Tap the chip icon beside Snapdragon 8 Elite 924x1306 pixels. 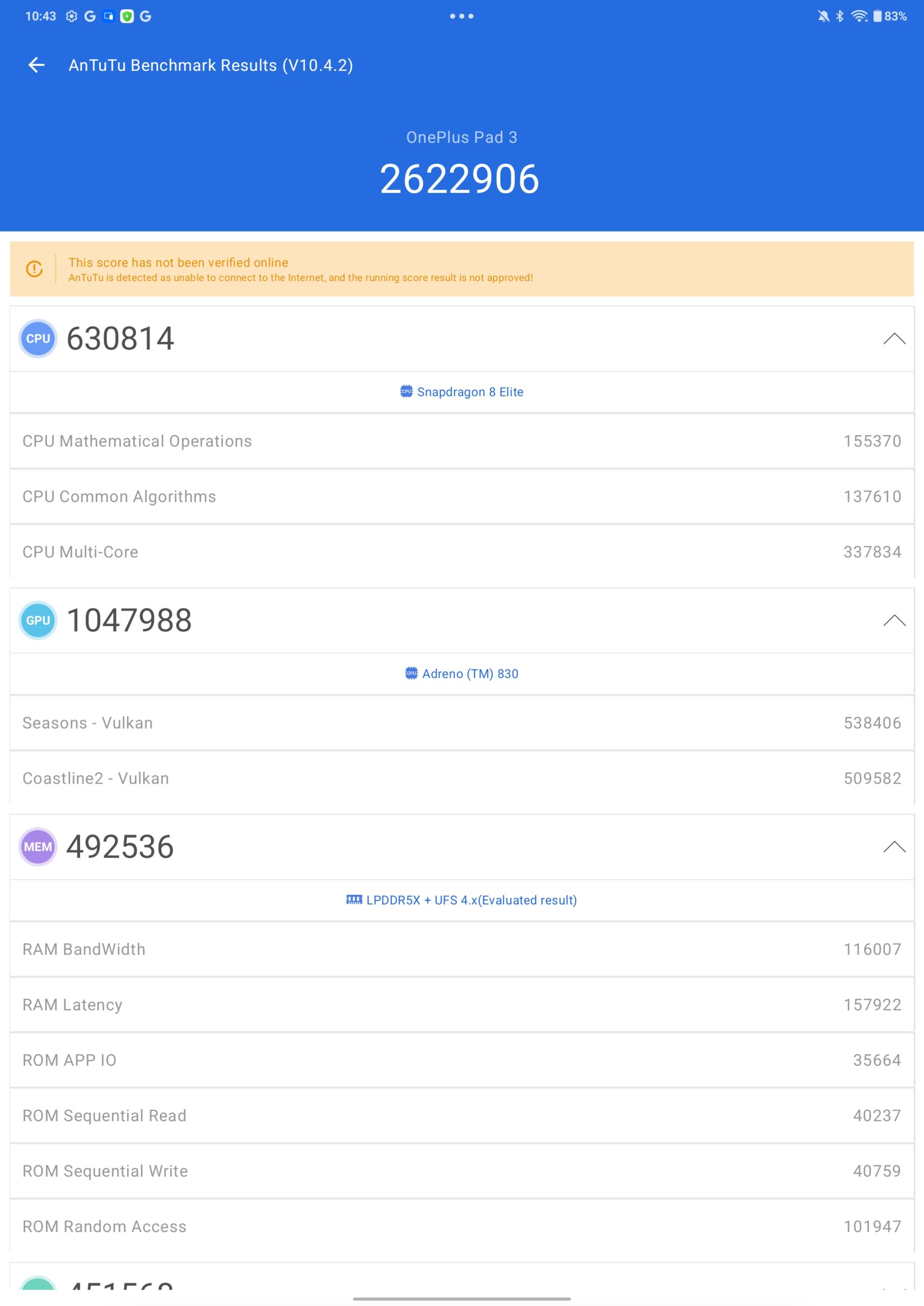pos(406,391)
